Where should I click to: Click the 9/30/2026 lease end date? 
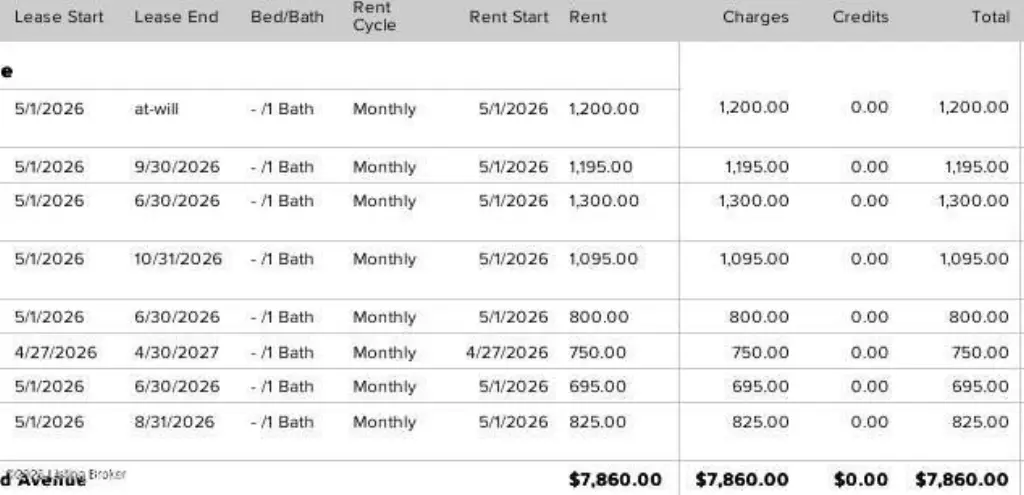[177, 167]
